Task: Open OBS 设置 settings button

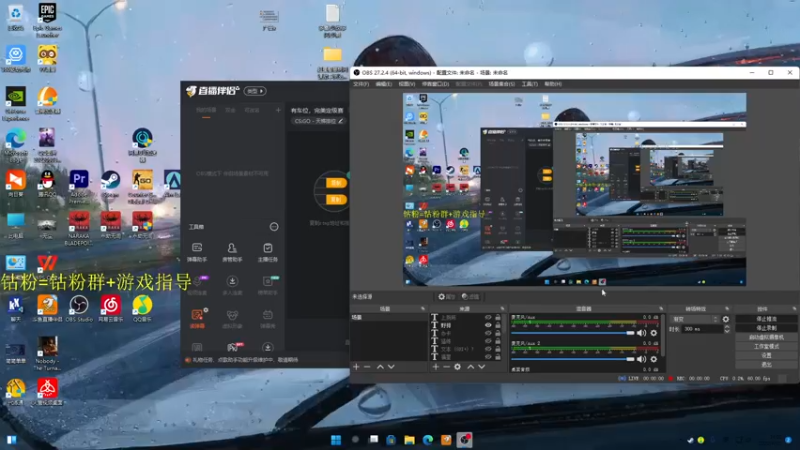Action: coord(766,356)
